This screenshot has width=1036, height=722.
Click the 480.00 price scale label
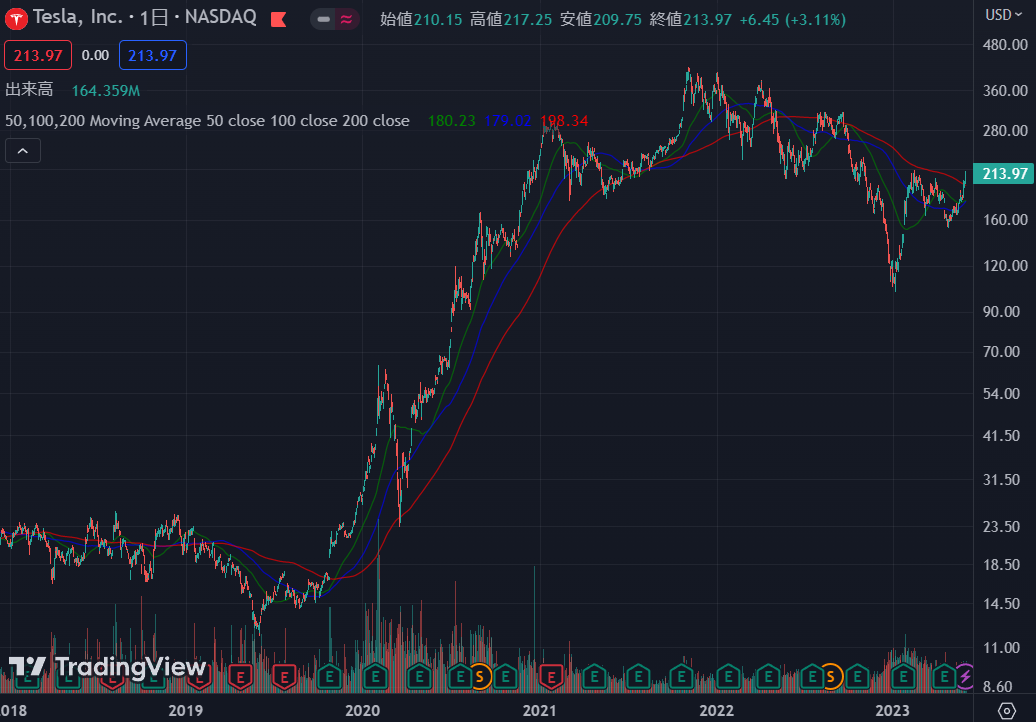pos(1005,45)
